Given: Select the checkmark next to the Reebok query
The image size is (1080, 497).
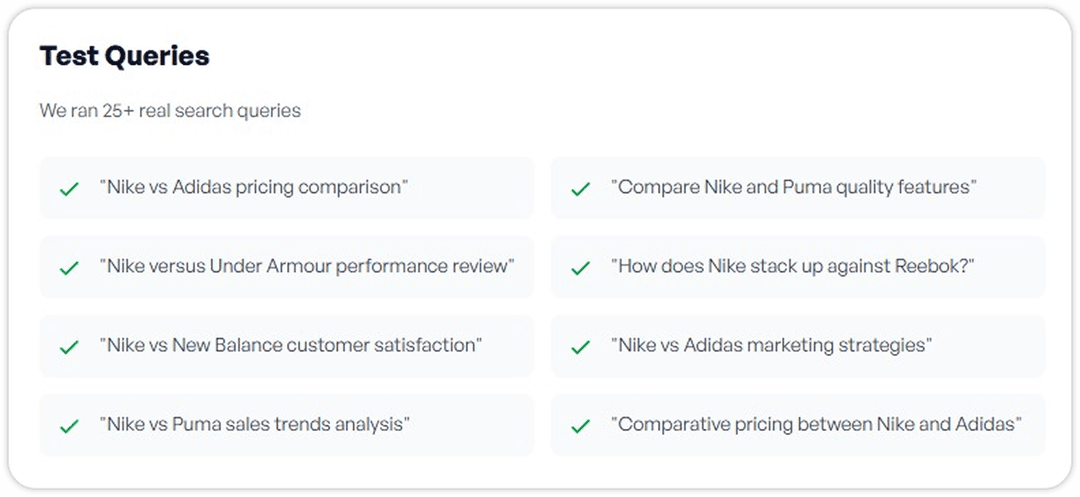Looking at the screenshot, I should pos(580,267).
